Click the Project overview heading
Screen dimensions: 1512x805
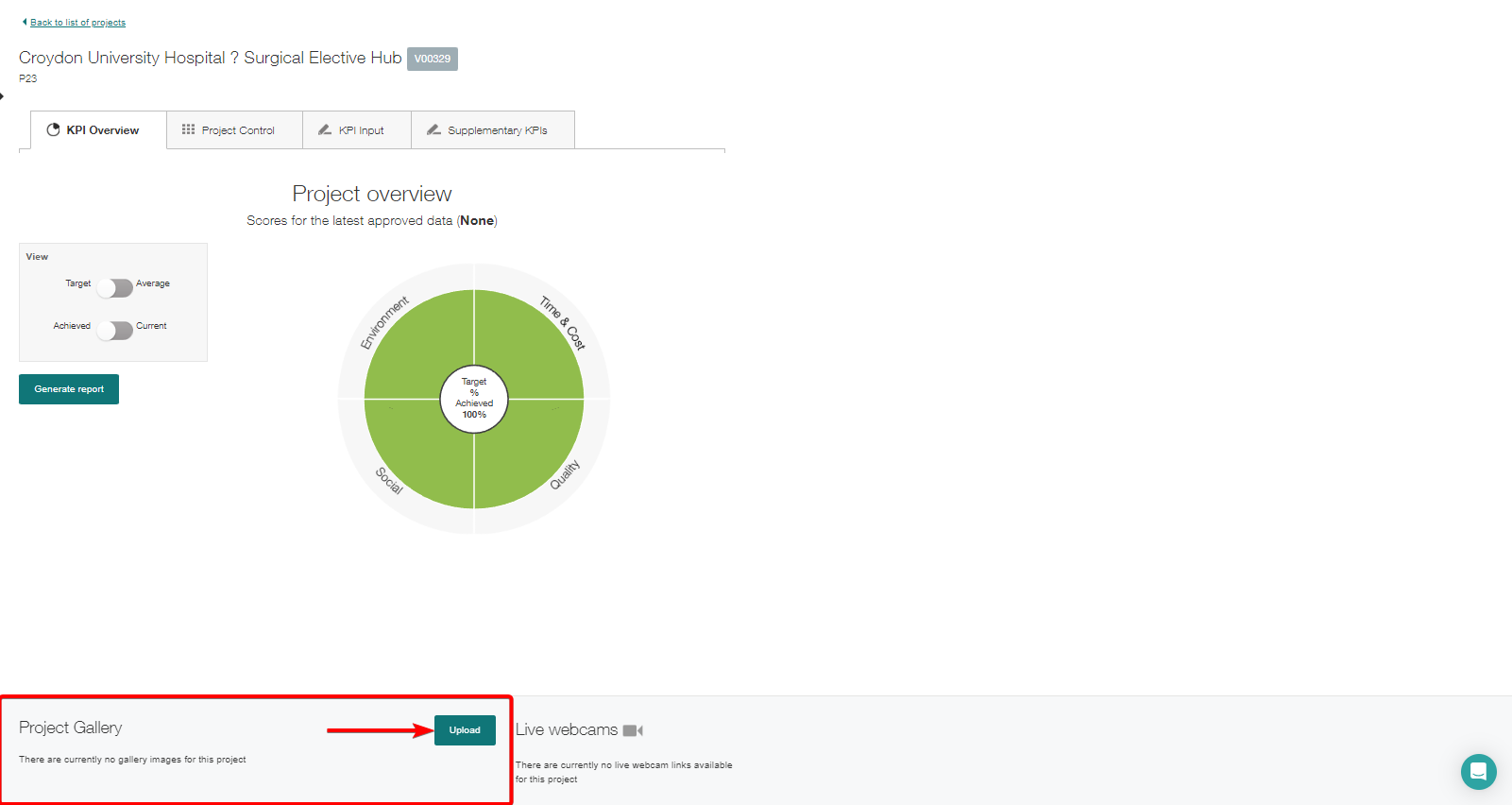pyautogui.click(x=372, y=194)
